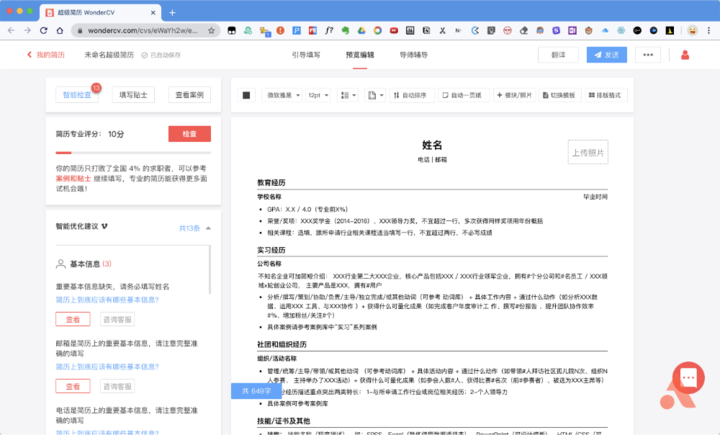This screenshot has height=435, width=720.
Task: Click the 上传照片 photo placeholder
Action: click(588, 152)
